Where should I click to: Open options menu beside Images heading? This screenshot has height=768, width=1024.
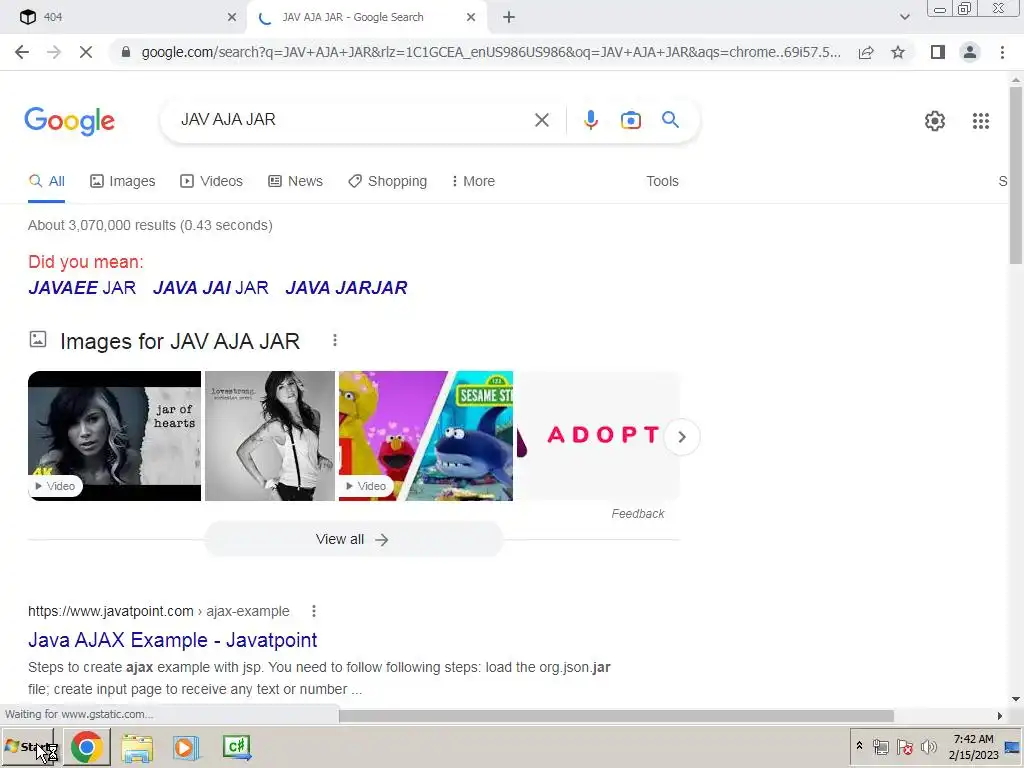pos(334,340)
